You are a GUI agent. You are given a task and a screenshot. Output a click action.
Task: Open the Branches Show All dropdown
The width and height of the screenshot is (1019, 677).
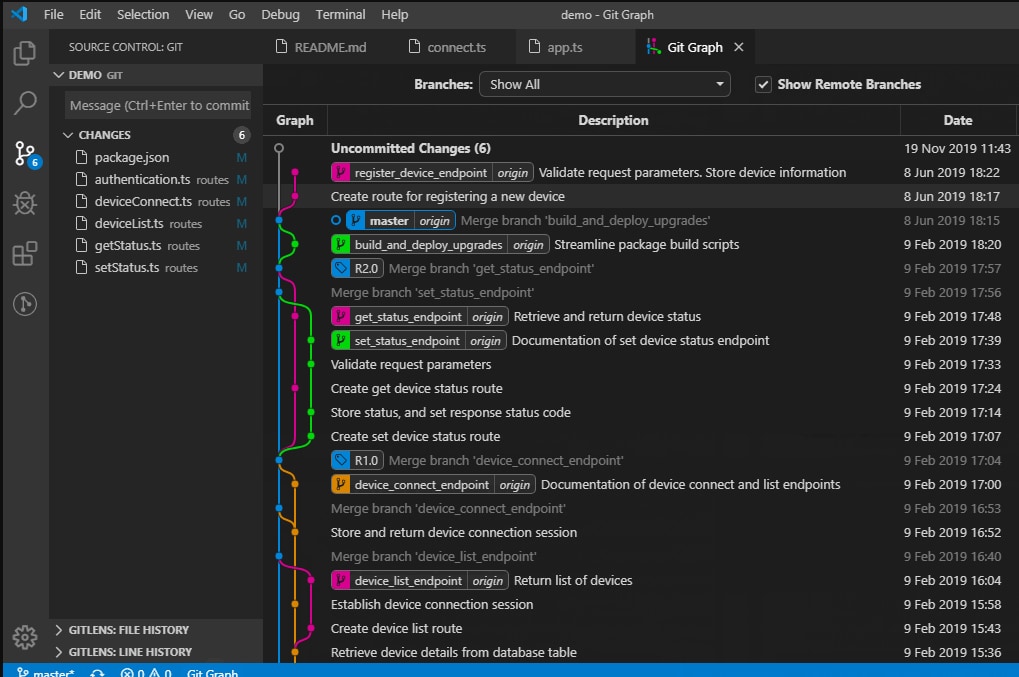604,84
